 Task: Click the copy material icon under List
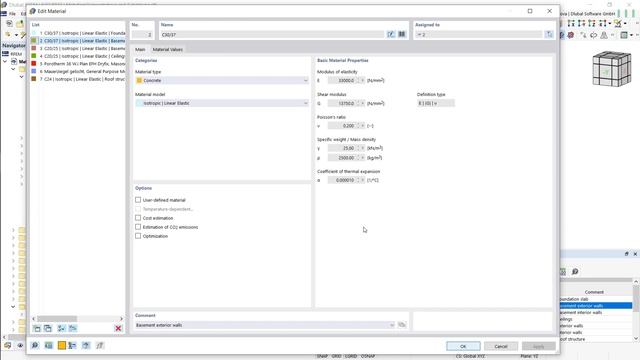[x=48, y=328]
